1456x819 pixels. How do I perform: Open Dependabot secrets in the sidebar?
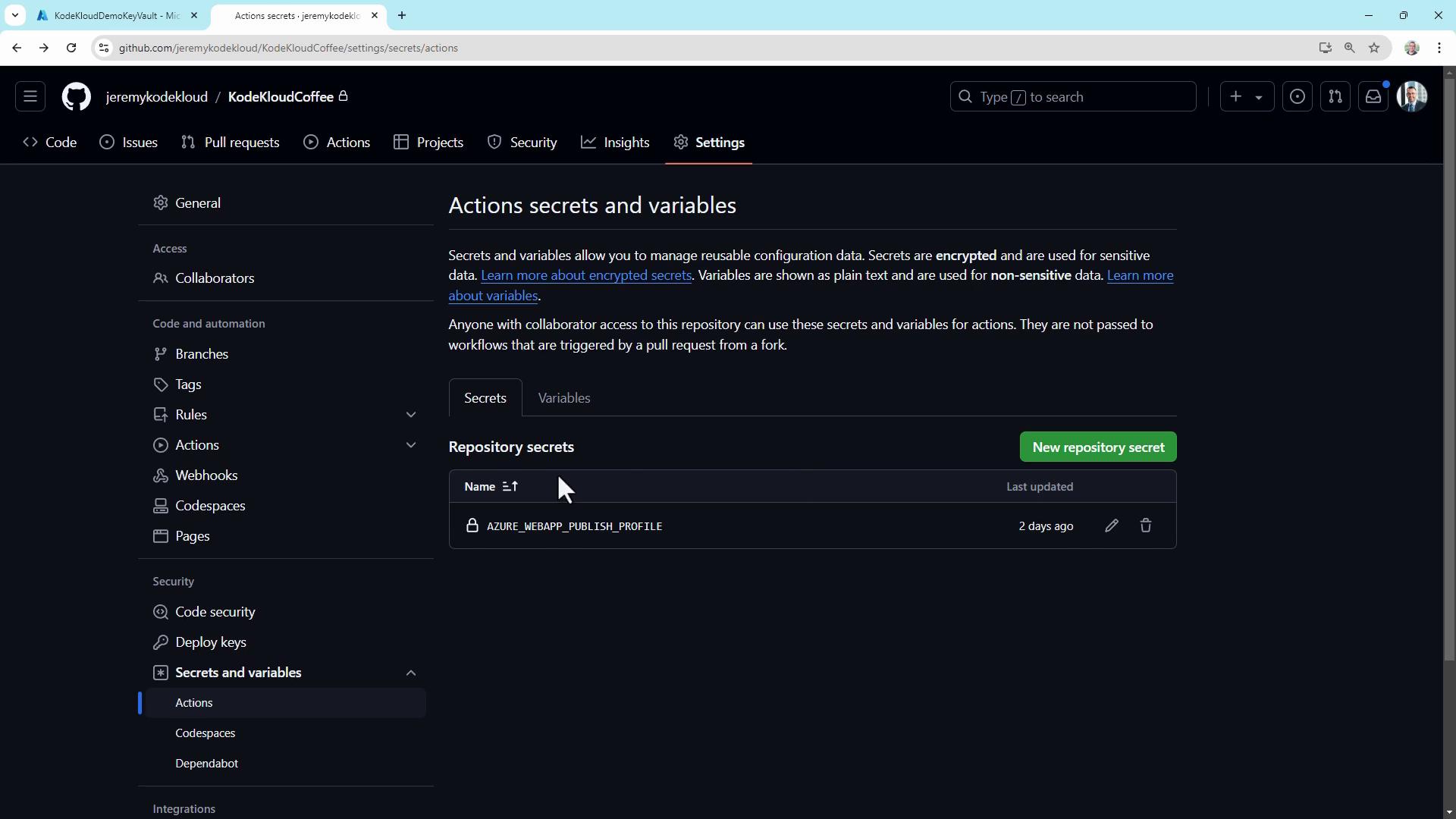pos(206,764)
